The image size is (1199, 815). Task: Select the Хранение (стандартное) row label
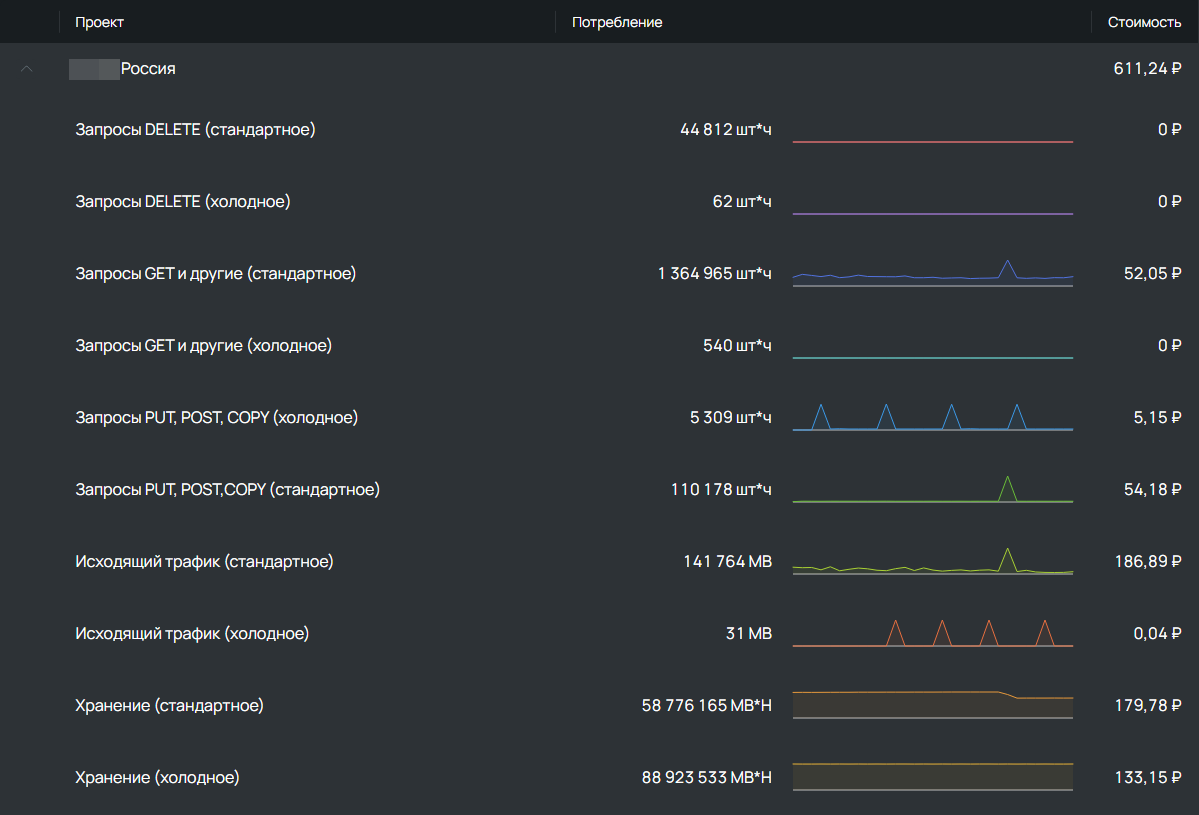pos(169,705)
